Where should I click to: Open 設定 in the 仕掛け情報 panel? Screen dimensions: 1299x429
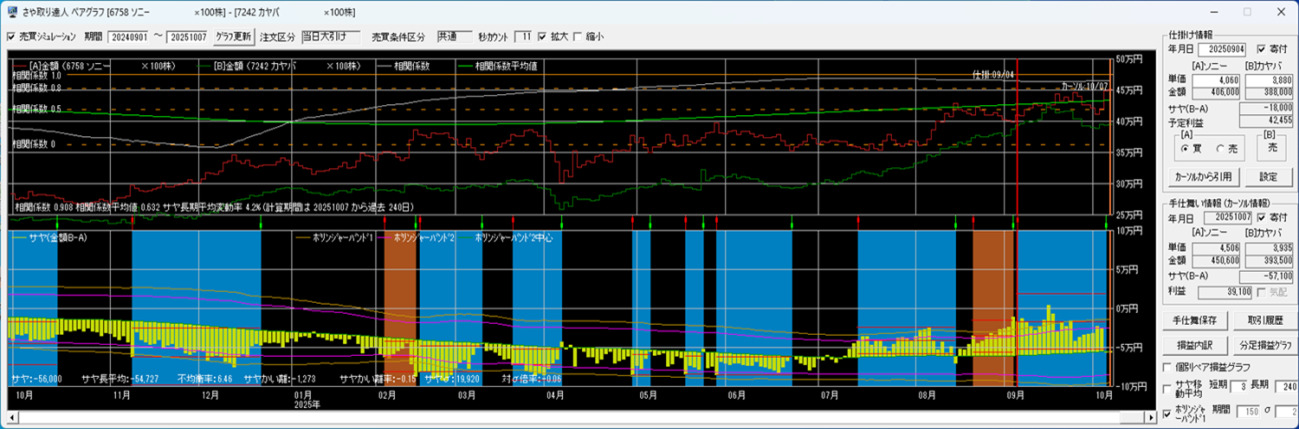[1268, 177]
